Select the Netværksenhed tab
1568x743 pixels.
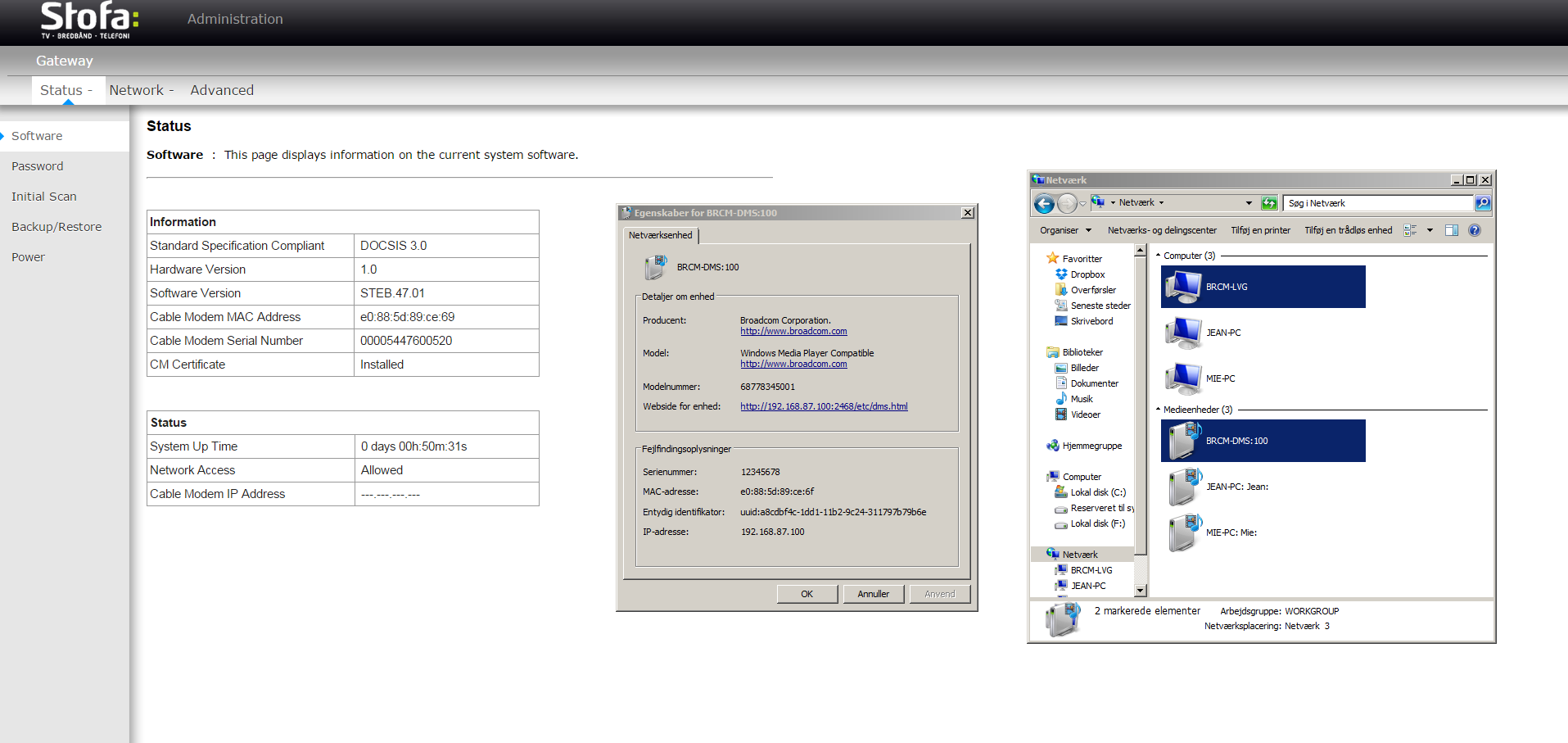661,235
